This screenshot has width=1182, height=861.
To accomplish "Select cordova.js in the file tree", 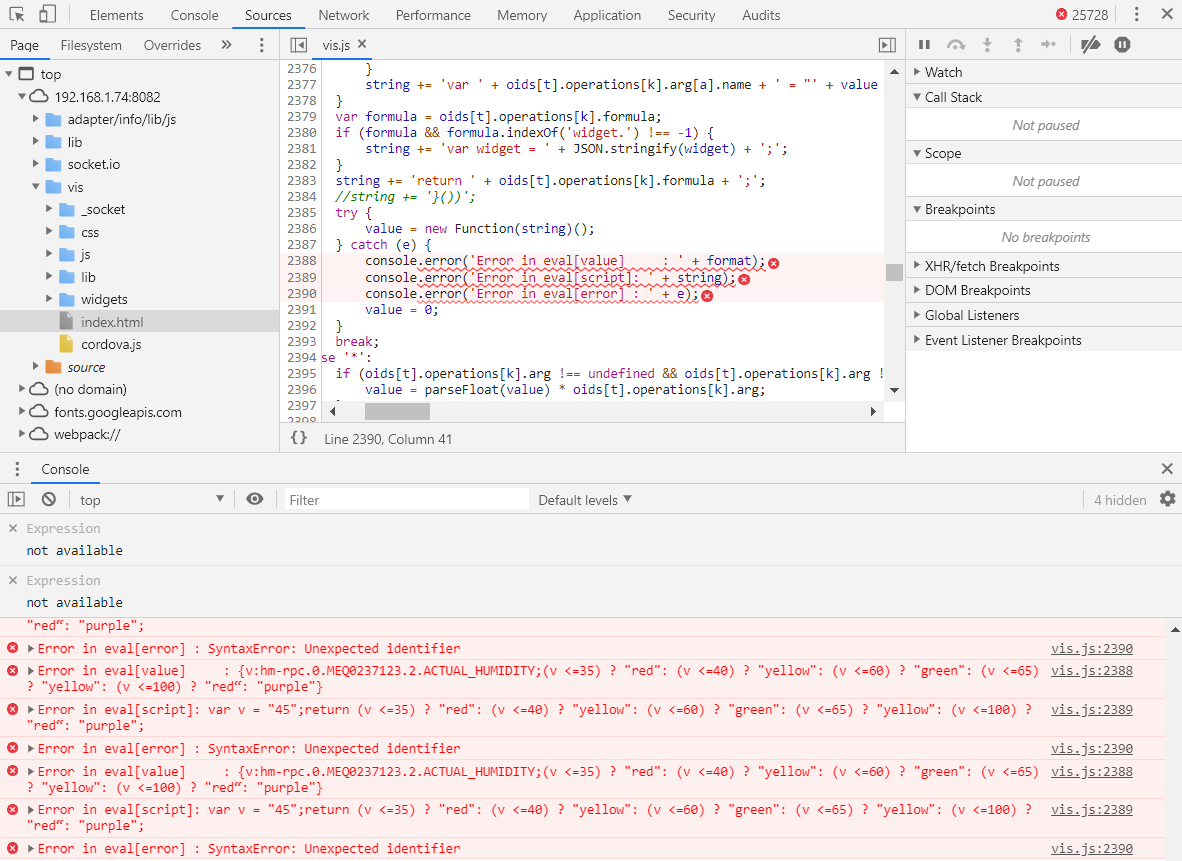I will point(111,344).
